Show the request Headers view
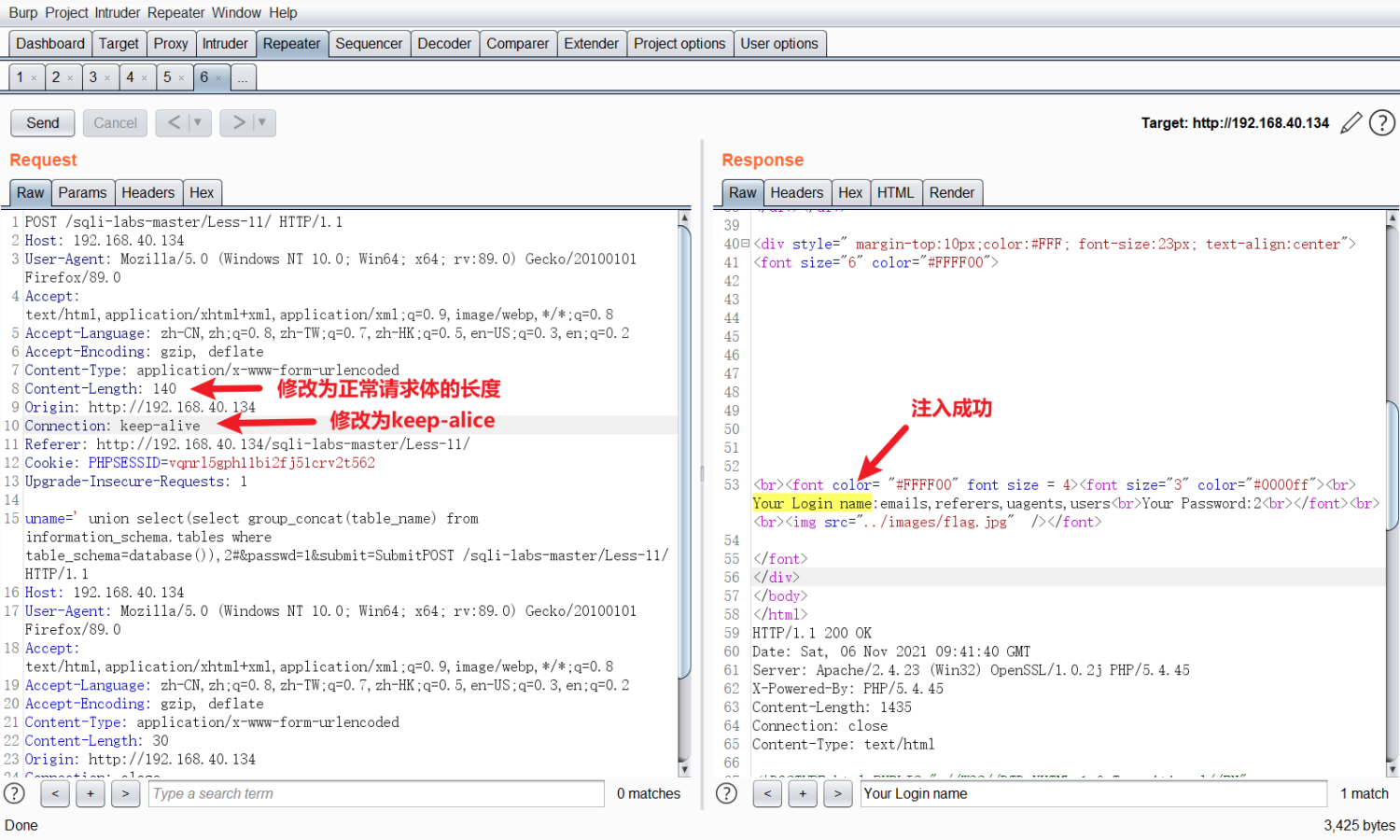Image resolution: width=1400 pixels, height=840 pixels. point(147,193)
